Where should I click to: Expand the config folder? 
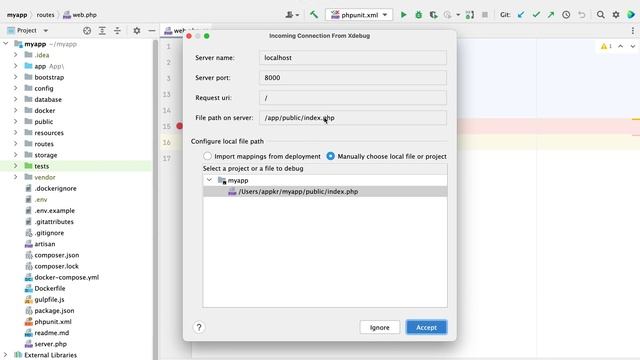click(16, 88)
